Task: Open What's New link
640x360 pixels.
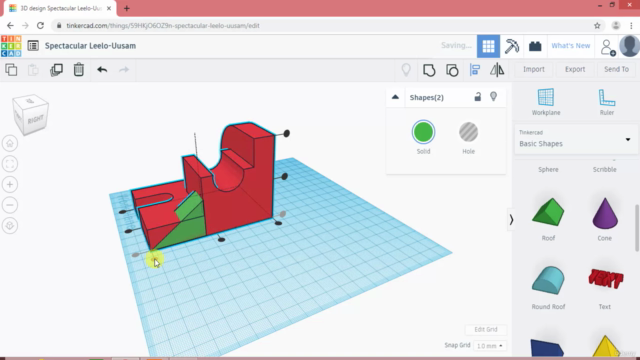Action: click(x=571, y=46)
